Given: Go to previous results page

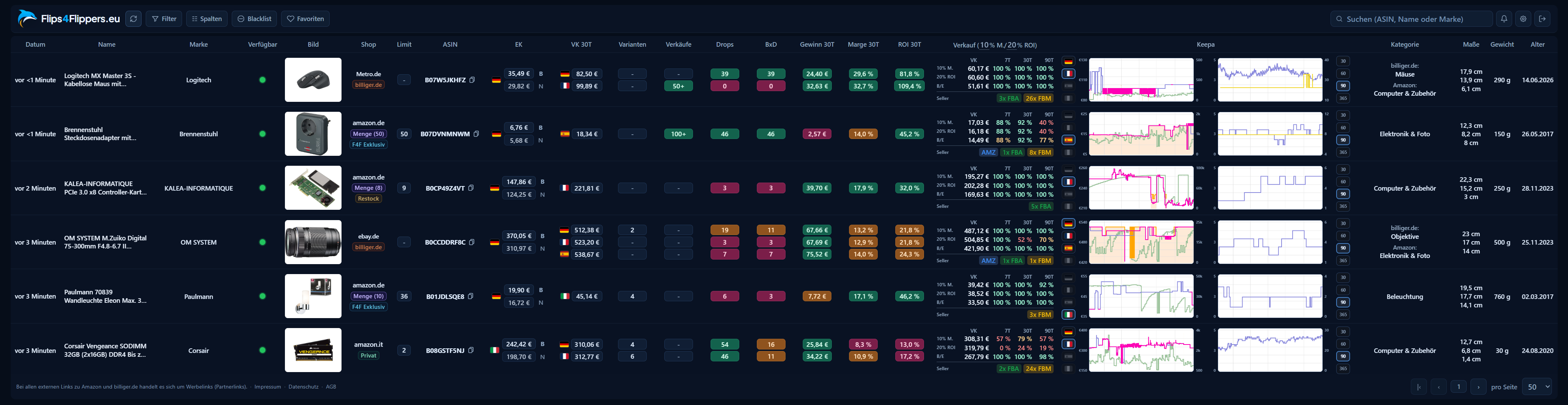Looking at the screenshot, I should (x=1438, y=387).
